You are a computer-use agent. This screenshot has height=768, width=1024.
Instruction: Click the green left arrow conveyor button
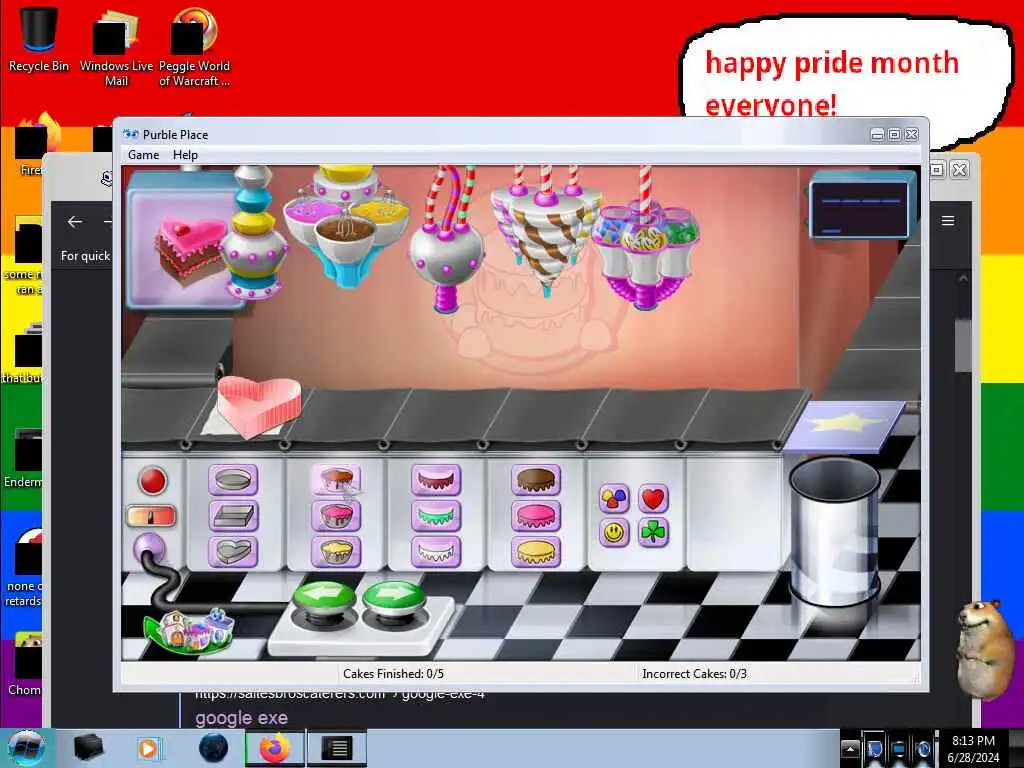pyautogui.click(x=324, y=598)
